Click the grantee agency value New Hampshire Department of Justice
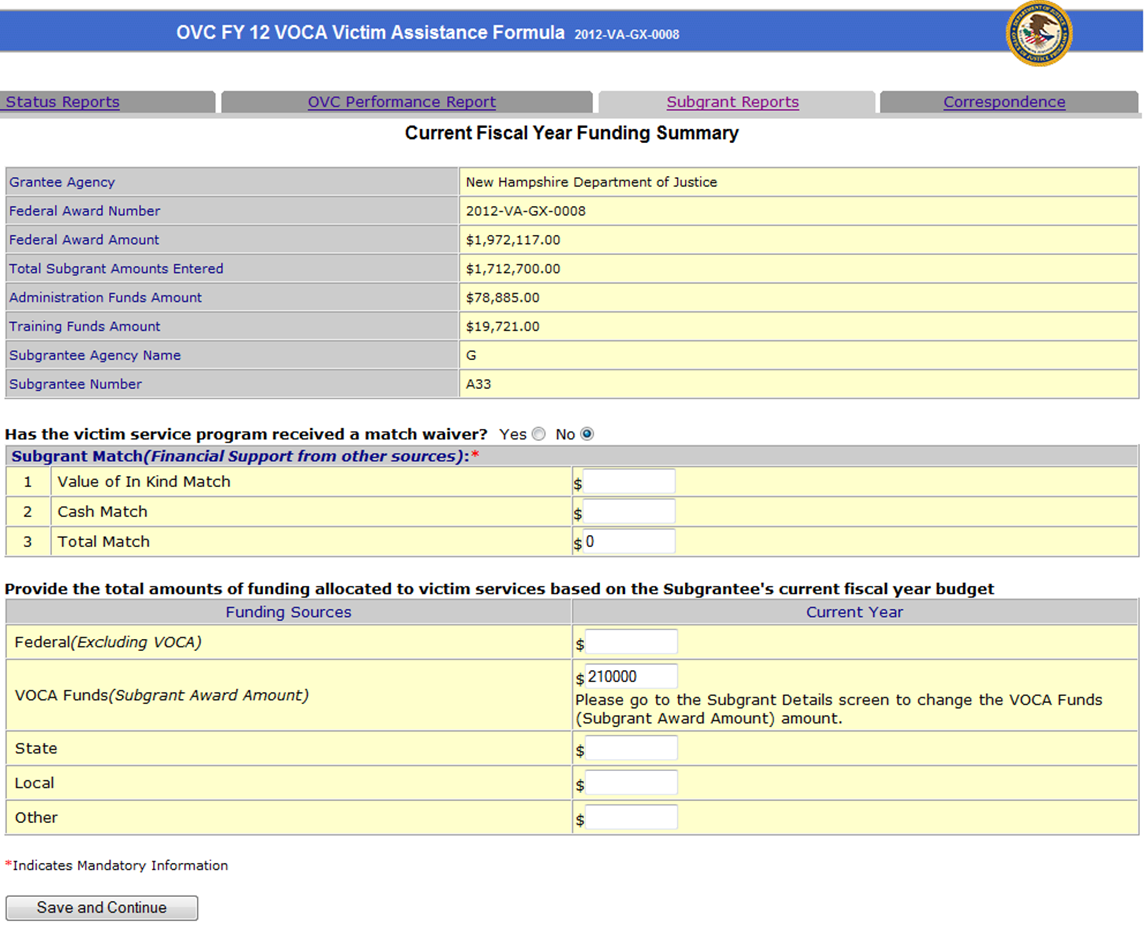 [x=591, y=182]
